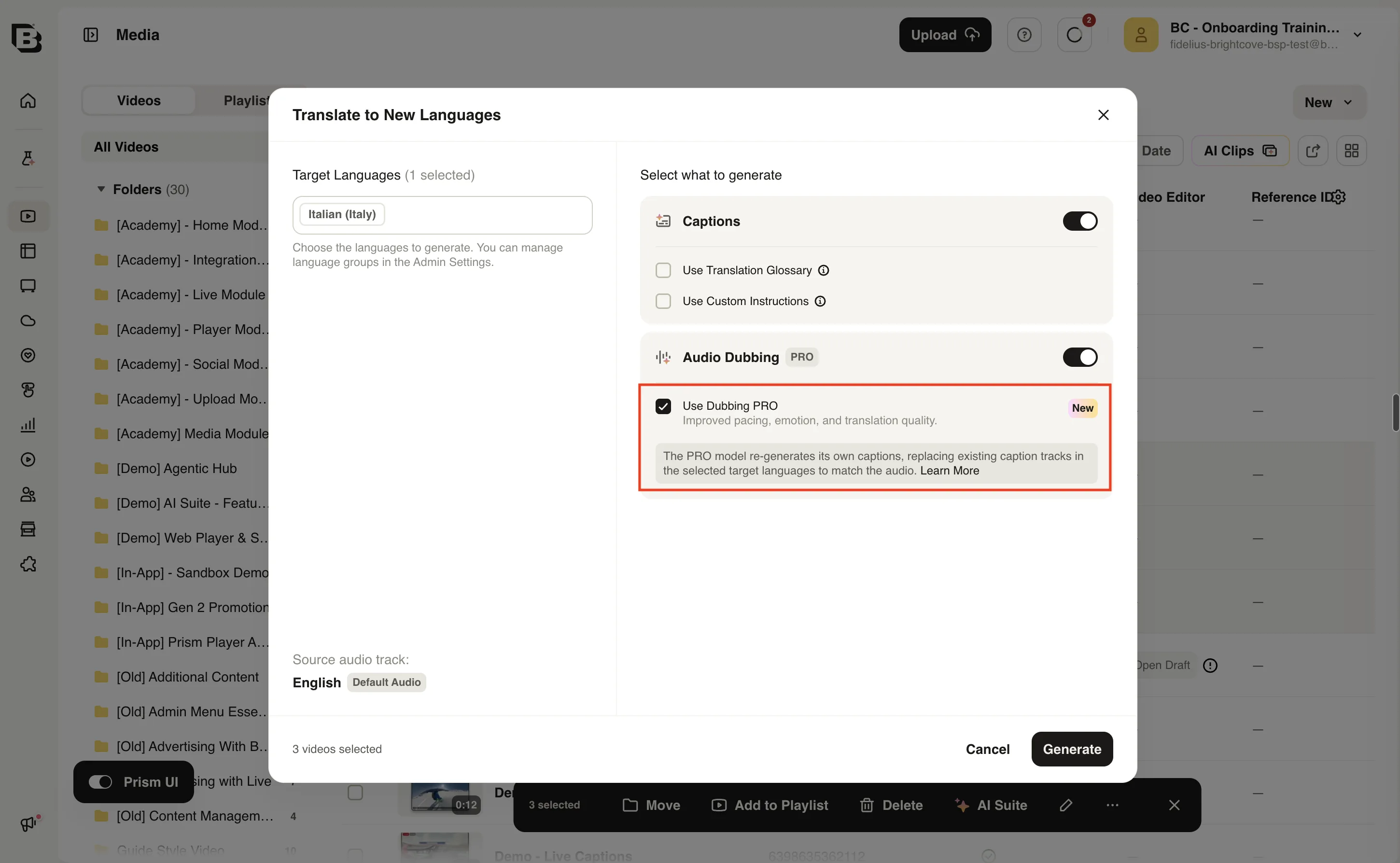The height and width of the screenshot is (863, 1400).
Task: Open the Media module video icon
Action: point(28,216)
